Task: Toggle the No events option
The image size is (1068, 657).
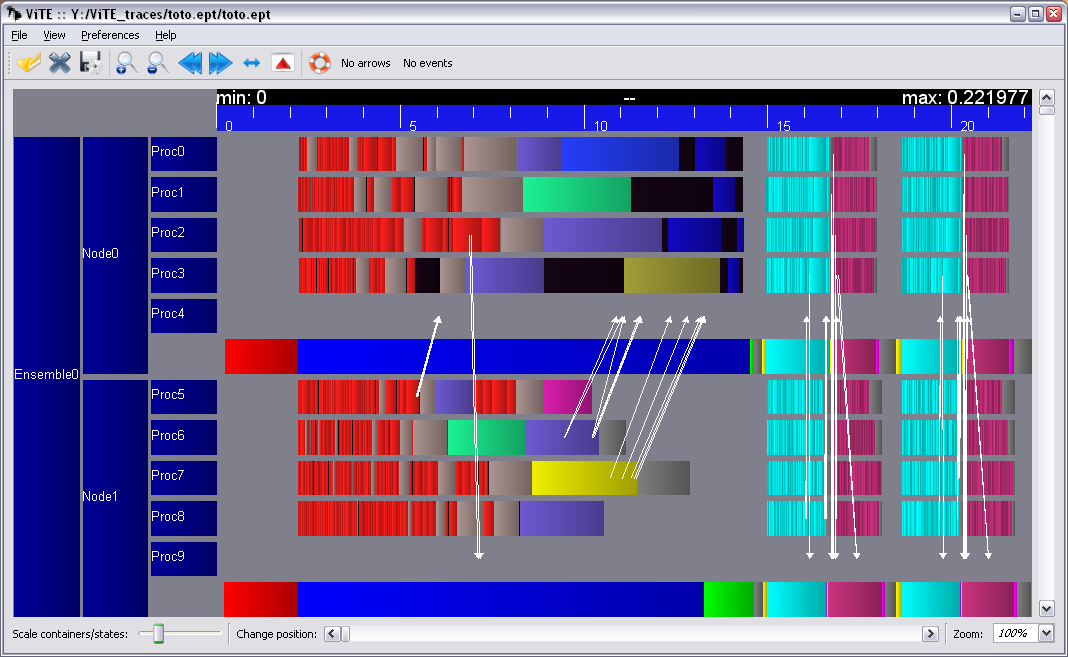Action: [427, 63]
